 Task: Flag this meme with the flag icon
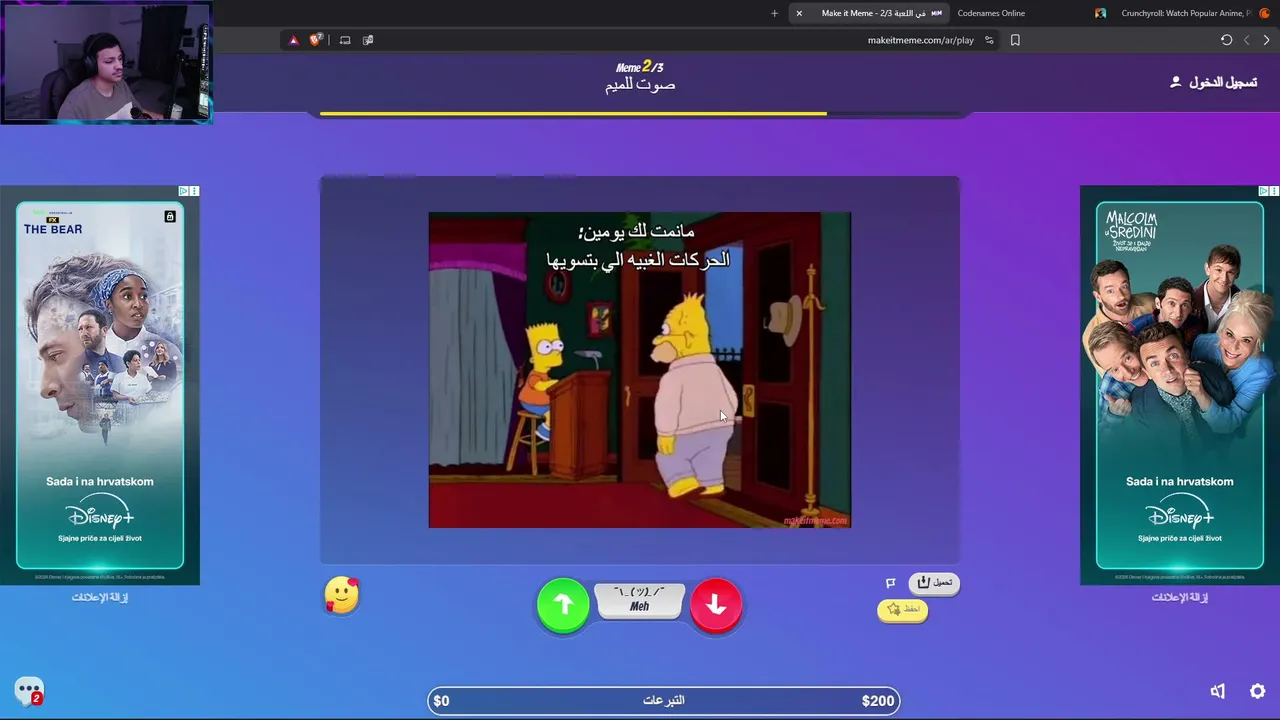coord(890,582)
